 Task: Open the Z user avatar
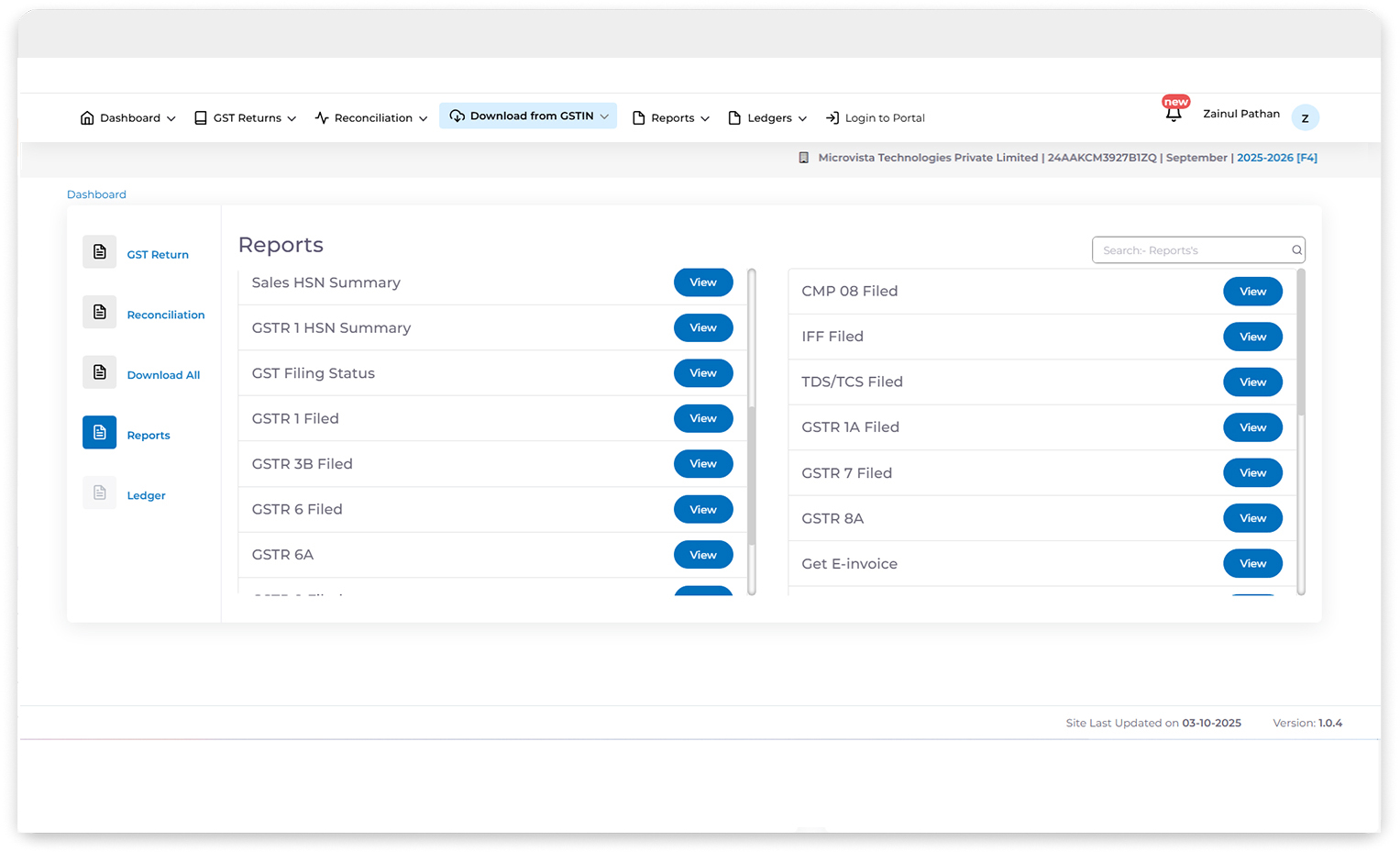pos(1305,117)
